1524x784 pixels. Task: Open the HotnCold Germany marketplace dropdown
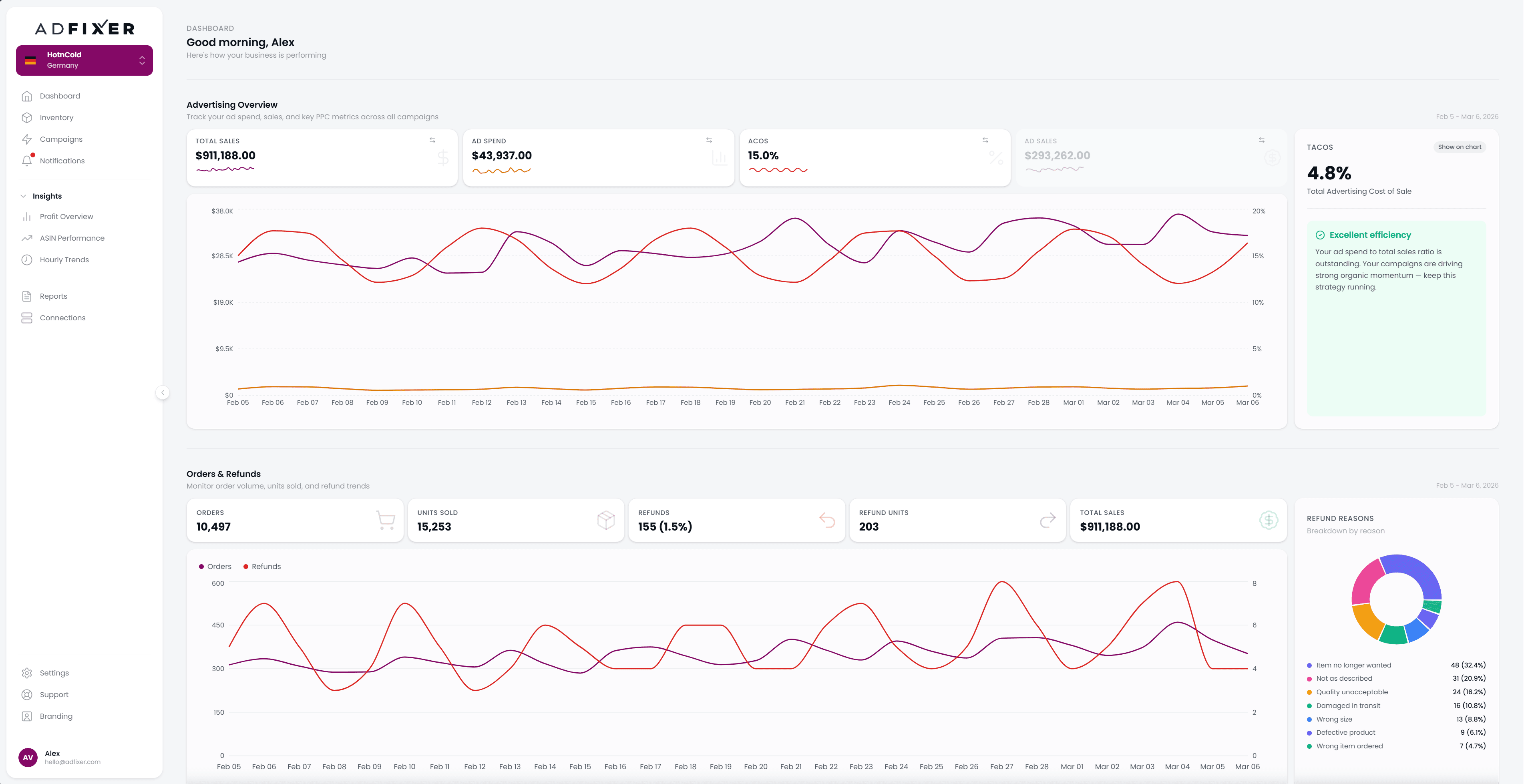point(84,60)
